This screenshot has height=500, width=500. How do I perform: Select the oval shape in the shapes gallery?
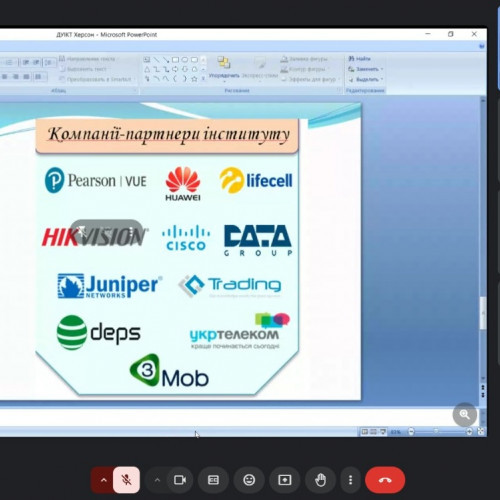click(x=185, y=60)
